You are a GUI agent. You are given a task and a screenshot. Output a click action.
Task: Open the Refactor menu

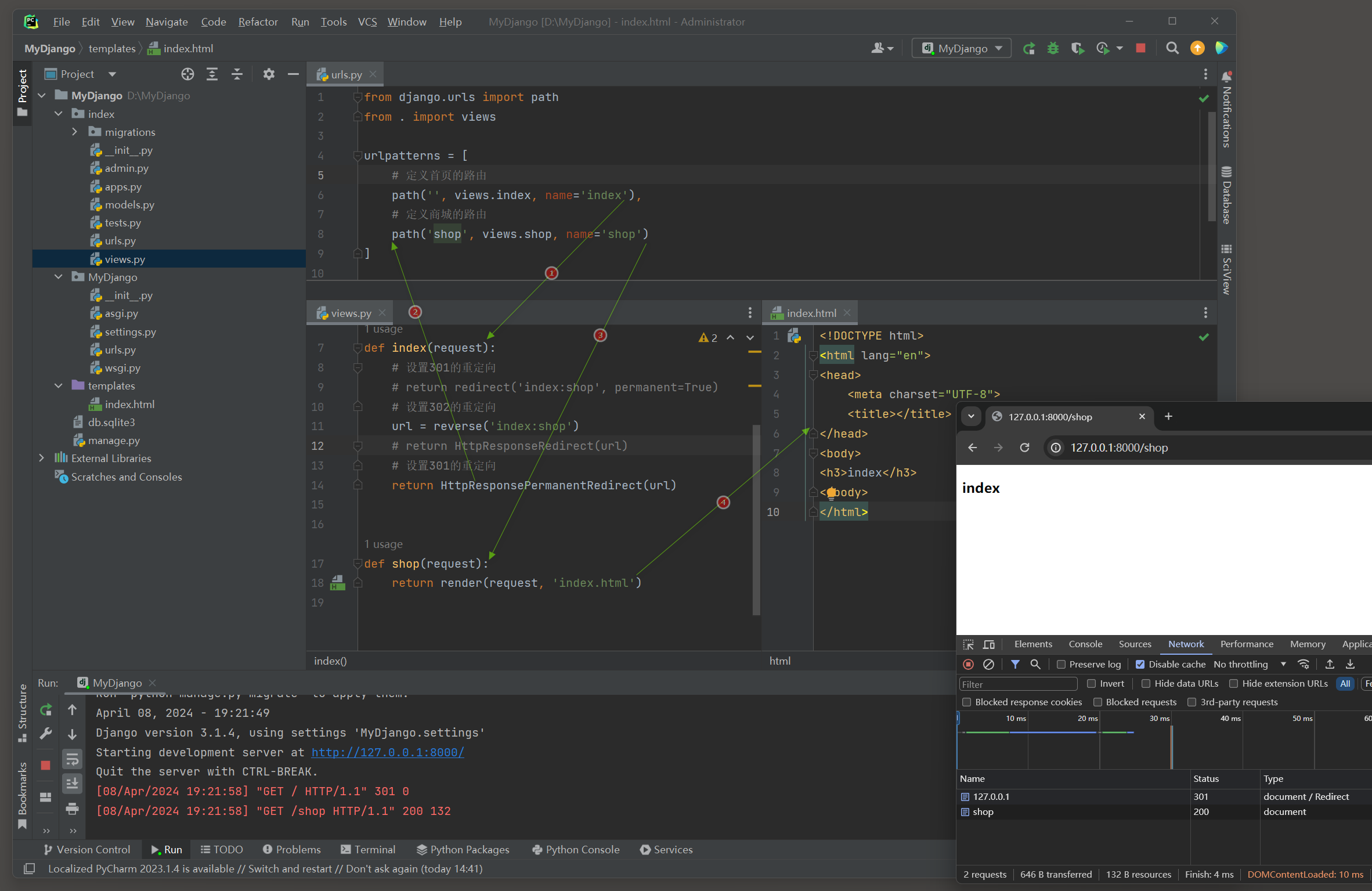(x=258, y=21)
